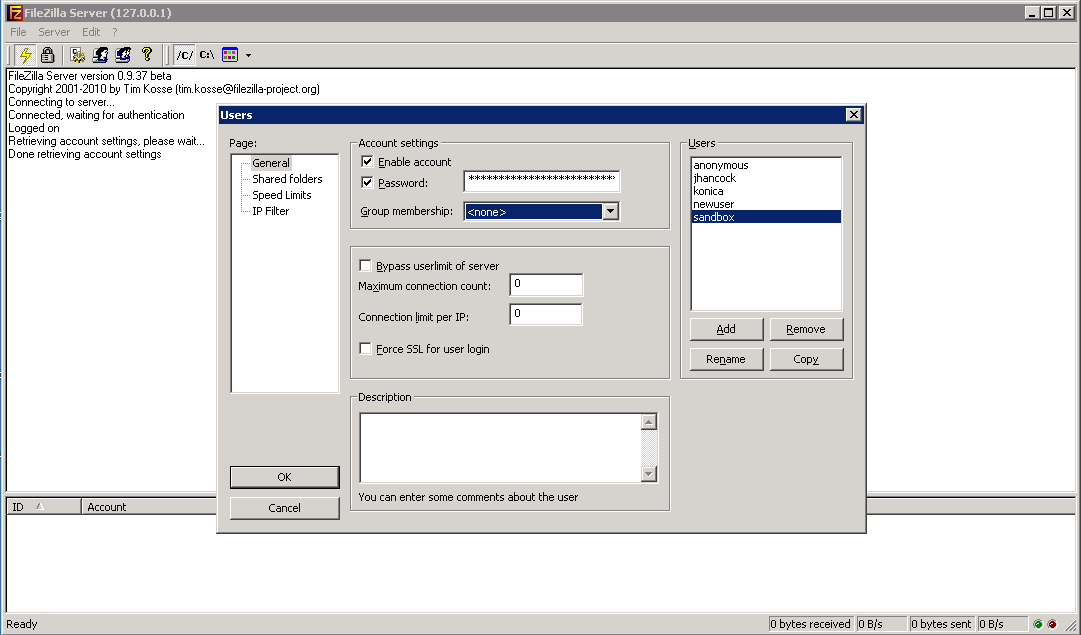Open the Groups editor toolbar icon
This screenshot has width=1081, height=635.
pos(123,55)
